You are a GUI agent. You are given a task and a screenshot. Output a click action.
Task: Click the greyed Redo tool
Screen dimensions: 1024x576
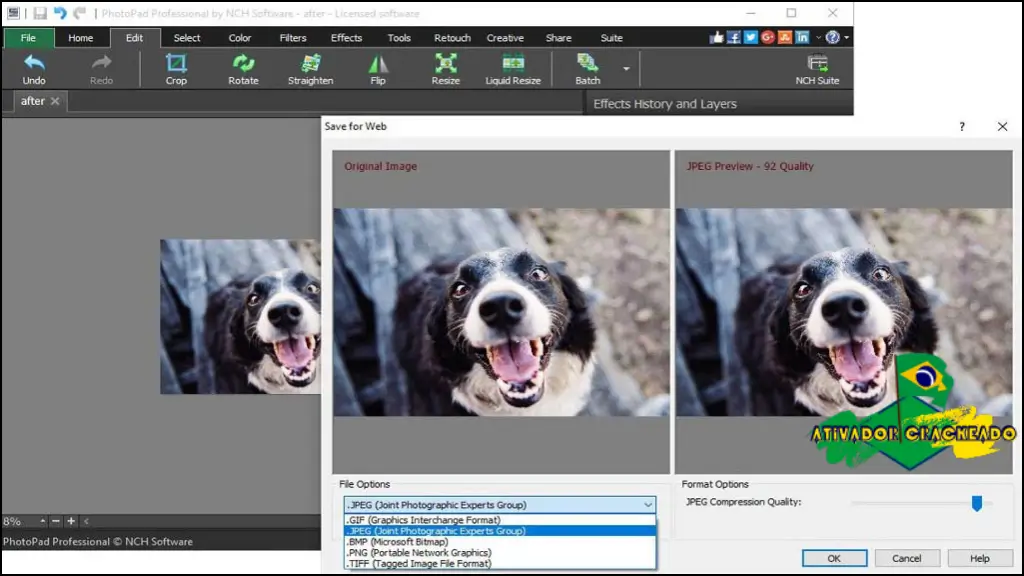pos(101,69)
